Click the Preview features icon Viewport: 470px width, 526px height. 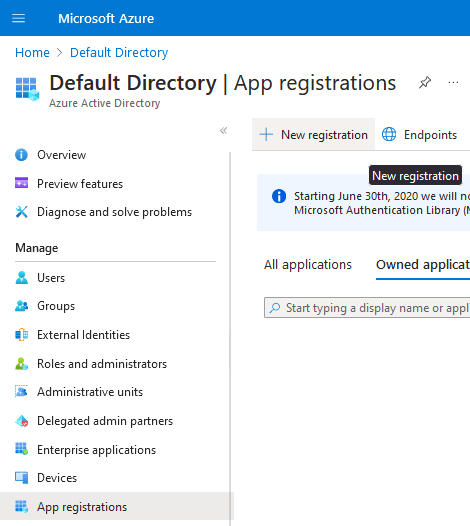[21, 183]
